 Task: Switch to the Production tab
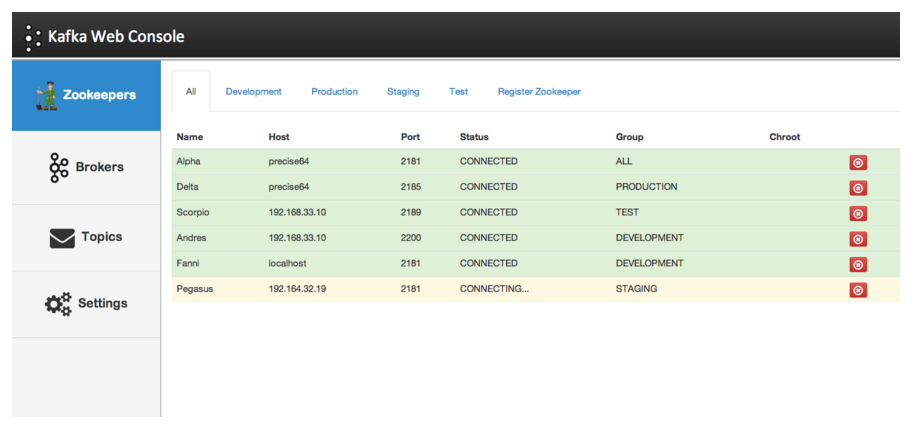click(334, 92)
